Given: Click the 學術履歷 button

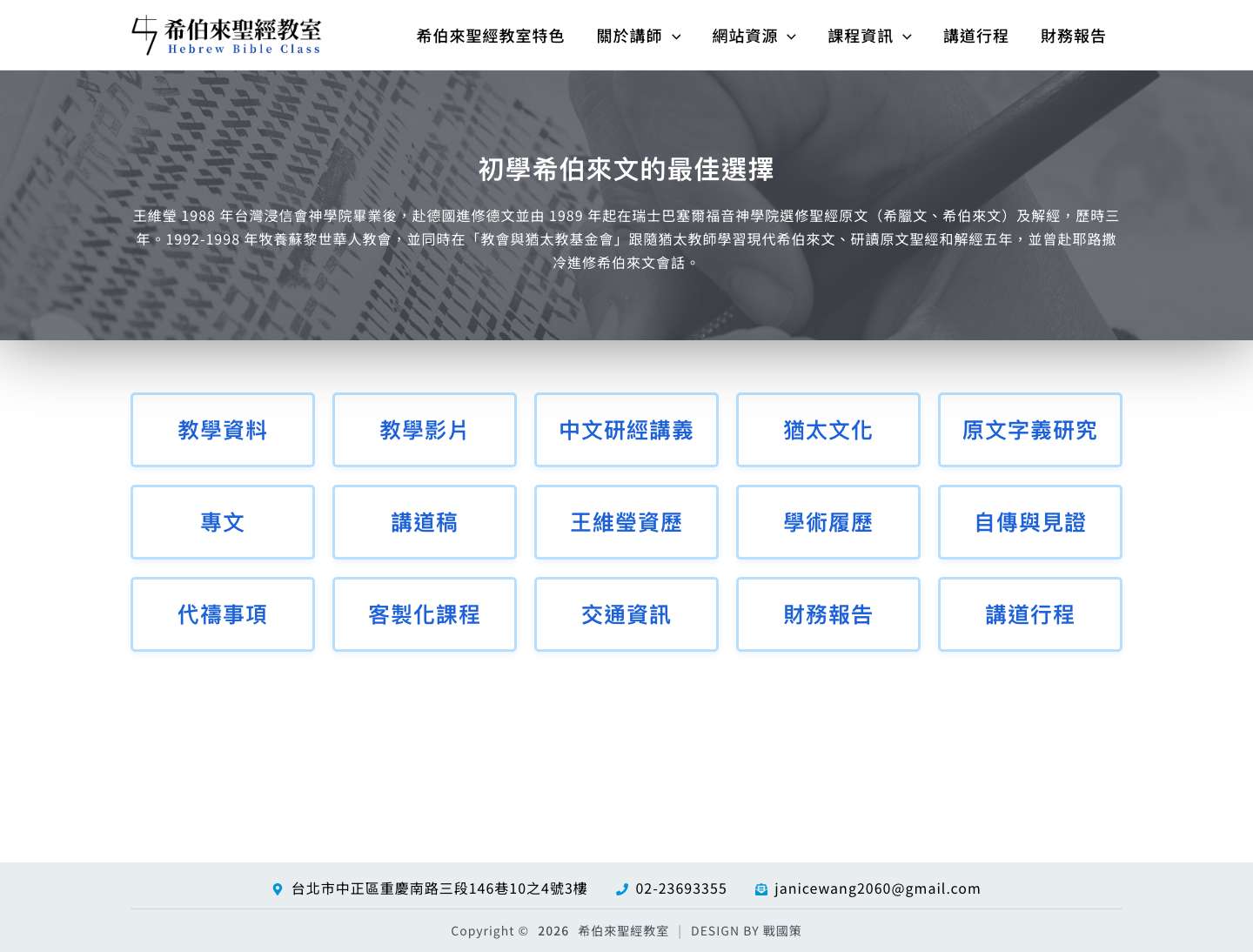Looking at the screenshot, I should coord(828,522).
